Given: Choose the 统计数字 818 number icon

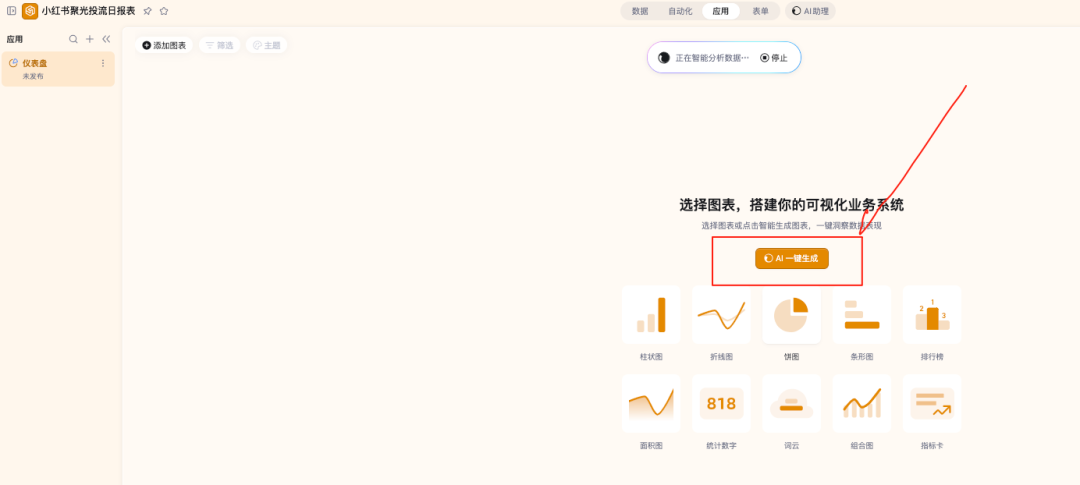Looking at the screenshot, I should 721,403.
